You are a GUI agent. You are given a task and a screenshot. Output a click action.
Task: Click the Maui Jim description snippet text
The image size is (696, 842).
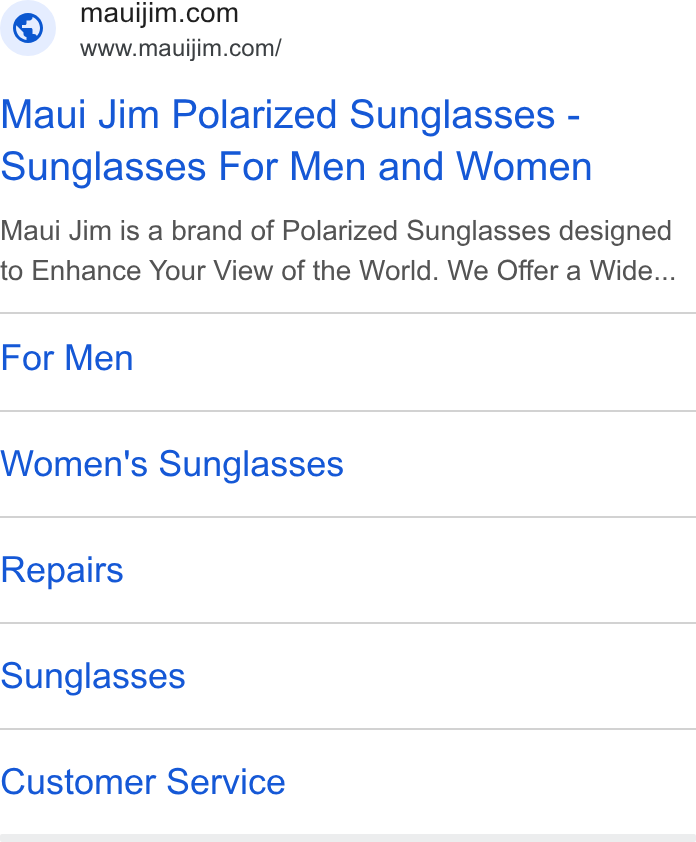coord(338,251)
